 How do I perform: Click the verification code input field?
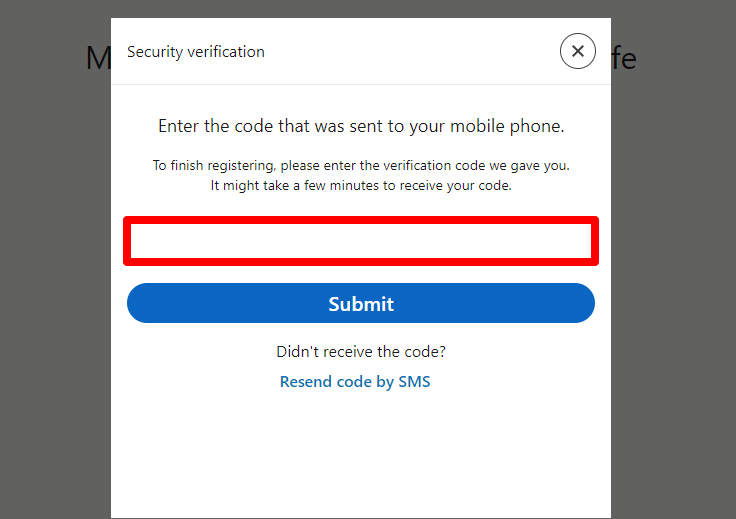tap(360, 241)
